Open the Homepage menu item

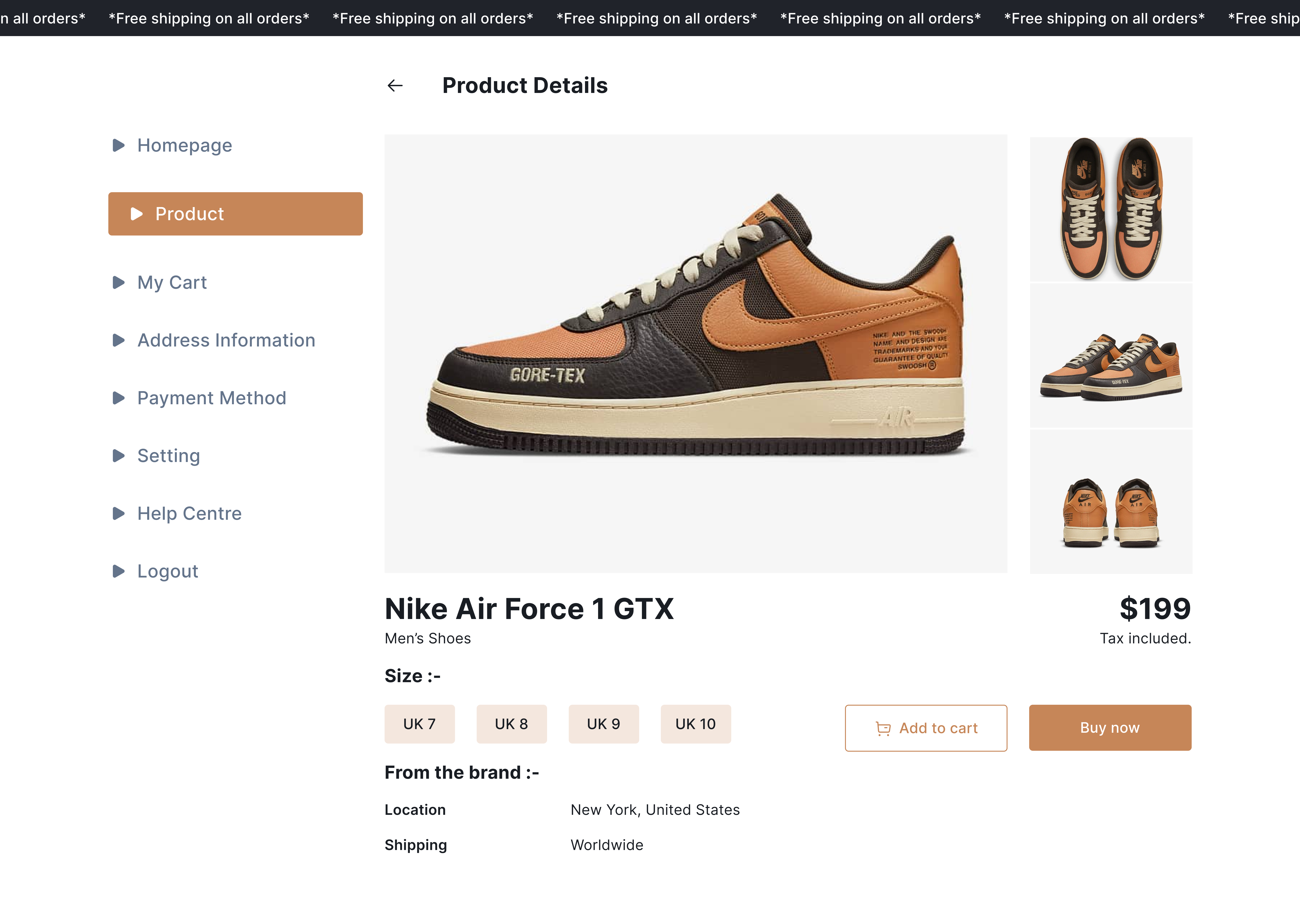tap(184, 146)
